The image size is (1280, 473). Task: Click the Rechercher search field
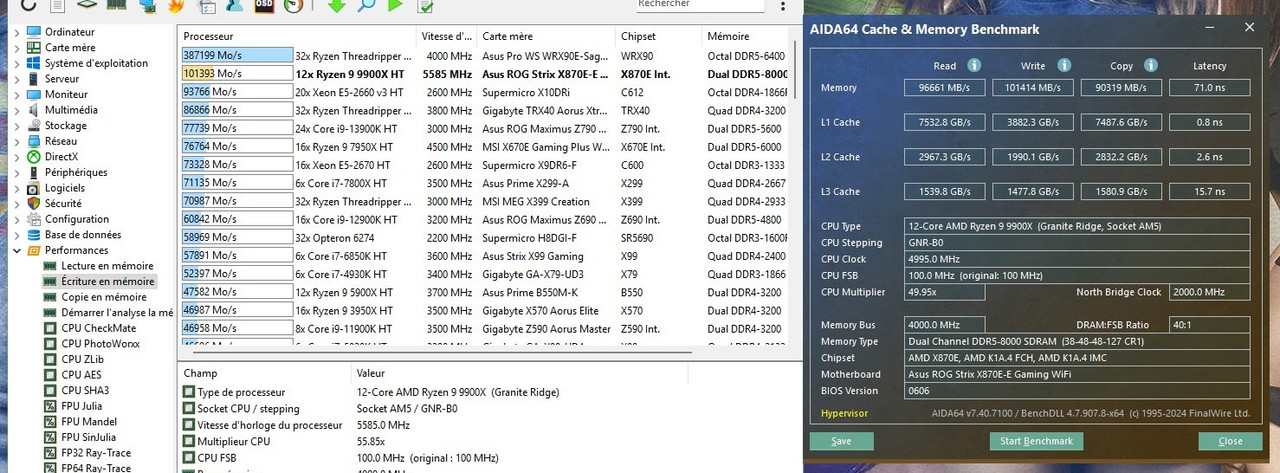click(x=698, y=5)
